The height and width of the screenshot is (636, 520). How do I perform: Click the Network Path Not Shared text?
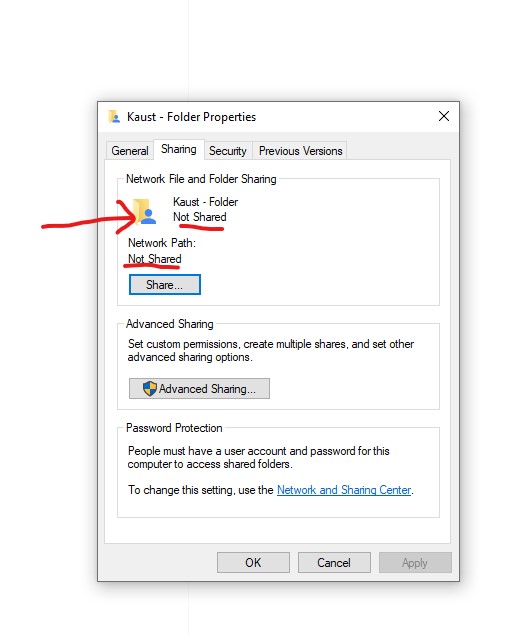click(155, 259)
